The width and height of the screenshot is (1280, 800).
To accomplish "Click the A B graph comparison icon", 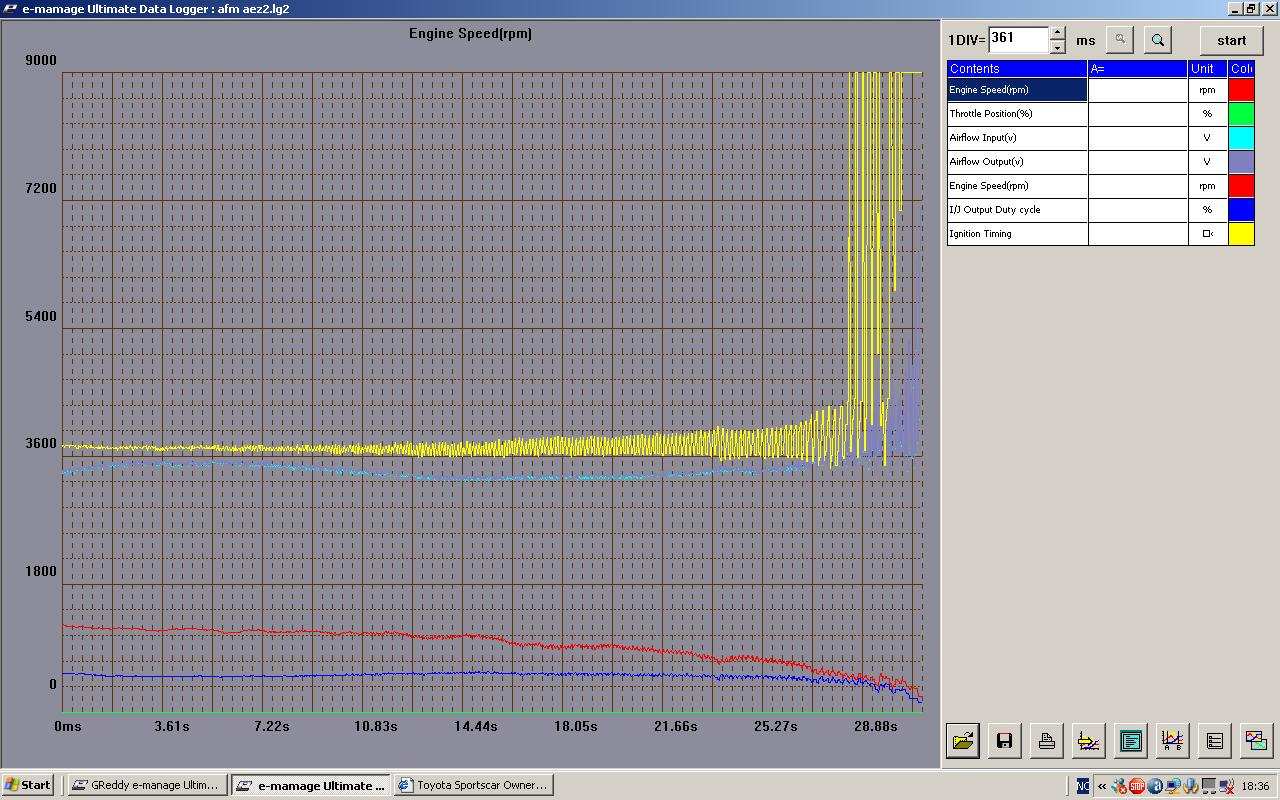I will (x=1171, y=740).
